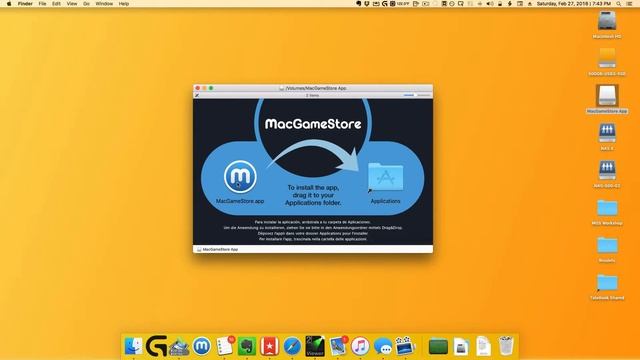Open the red Wunderlist star app in Dock
This screenshot has width=640, height=360.
click(x=269, y=346)
